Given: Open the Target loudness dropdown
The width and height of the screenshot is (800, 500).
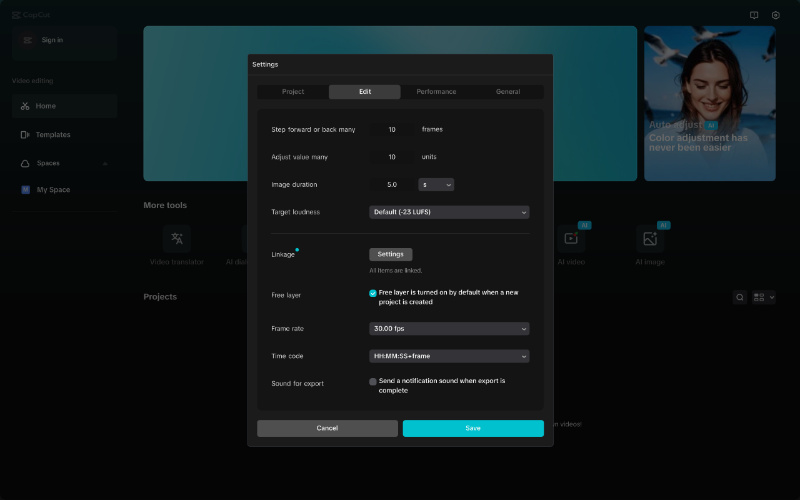Looking at the screenshot, I should click(x=449, y=212).
